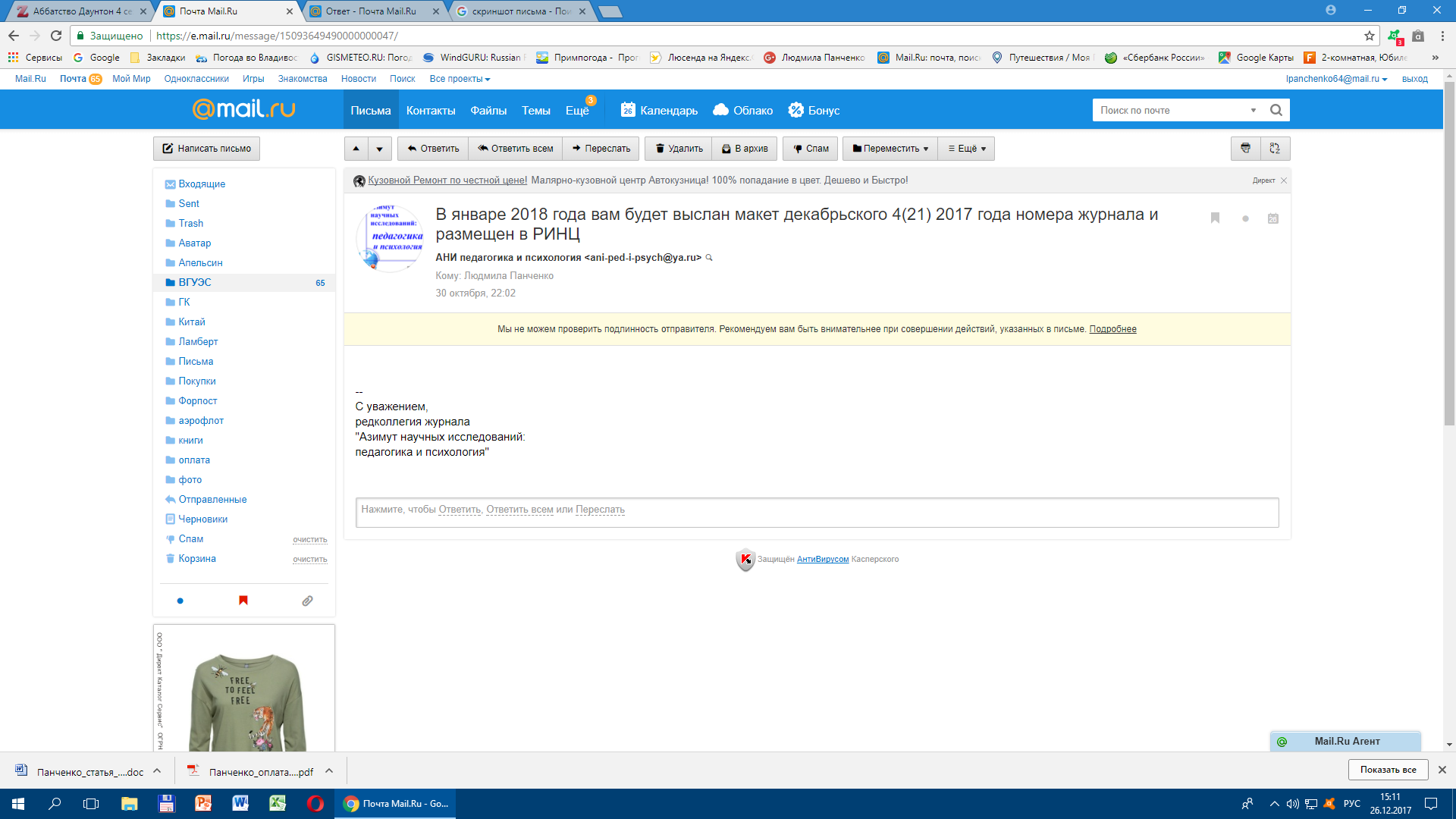Click the Написать письмо button
This screenshot has width=1456, height=819.
pos(207,149)
